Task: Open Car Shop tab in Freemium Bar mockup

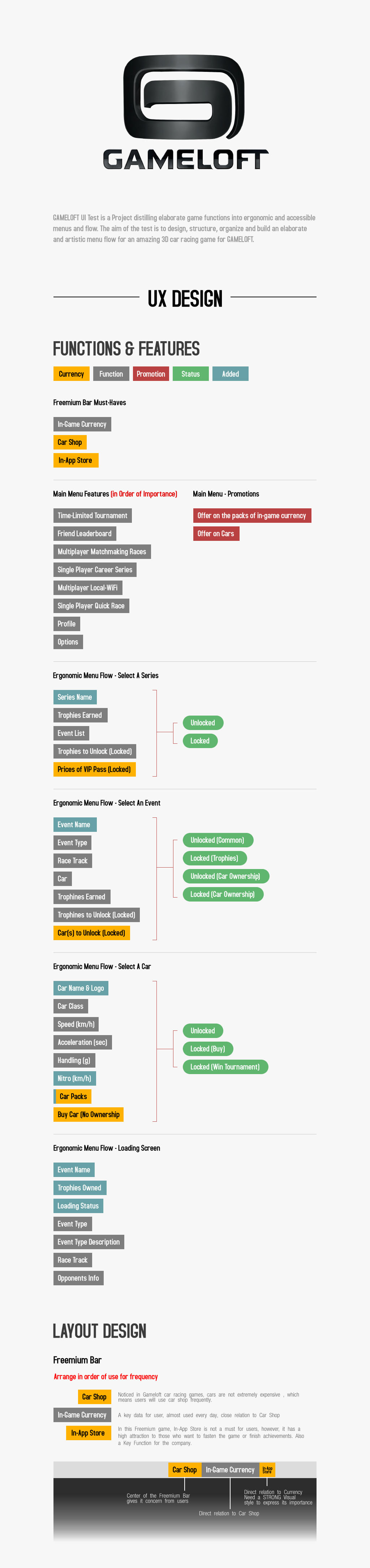Action: (185, 1469)
